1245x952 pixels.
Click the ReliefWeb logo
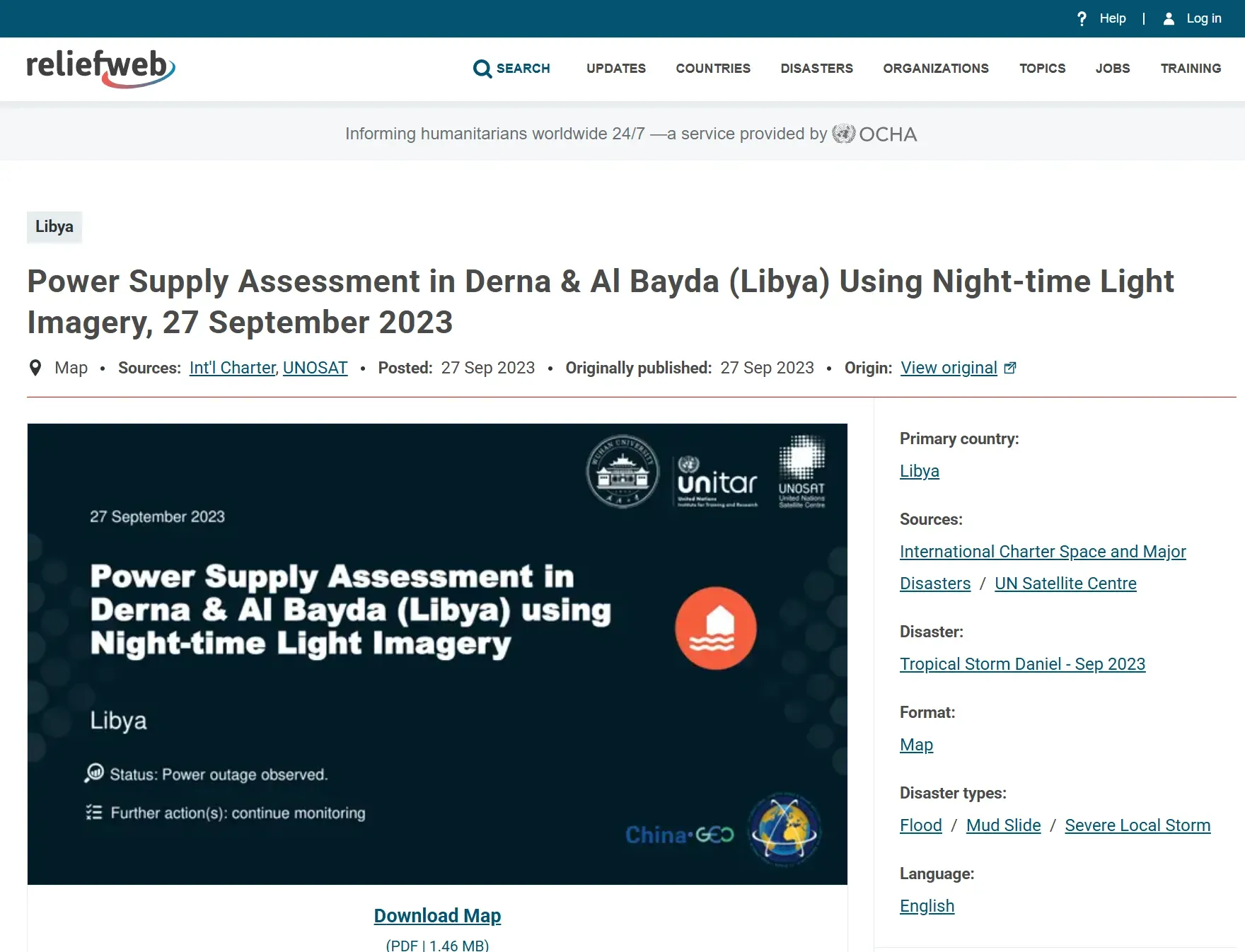[x=100, y=69]
